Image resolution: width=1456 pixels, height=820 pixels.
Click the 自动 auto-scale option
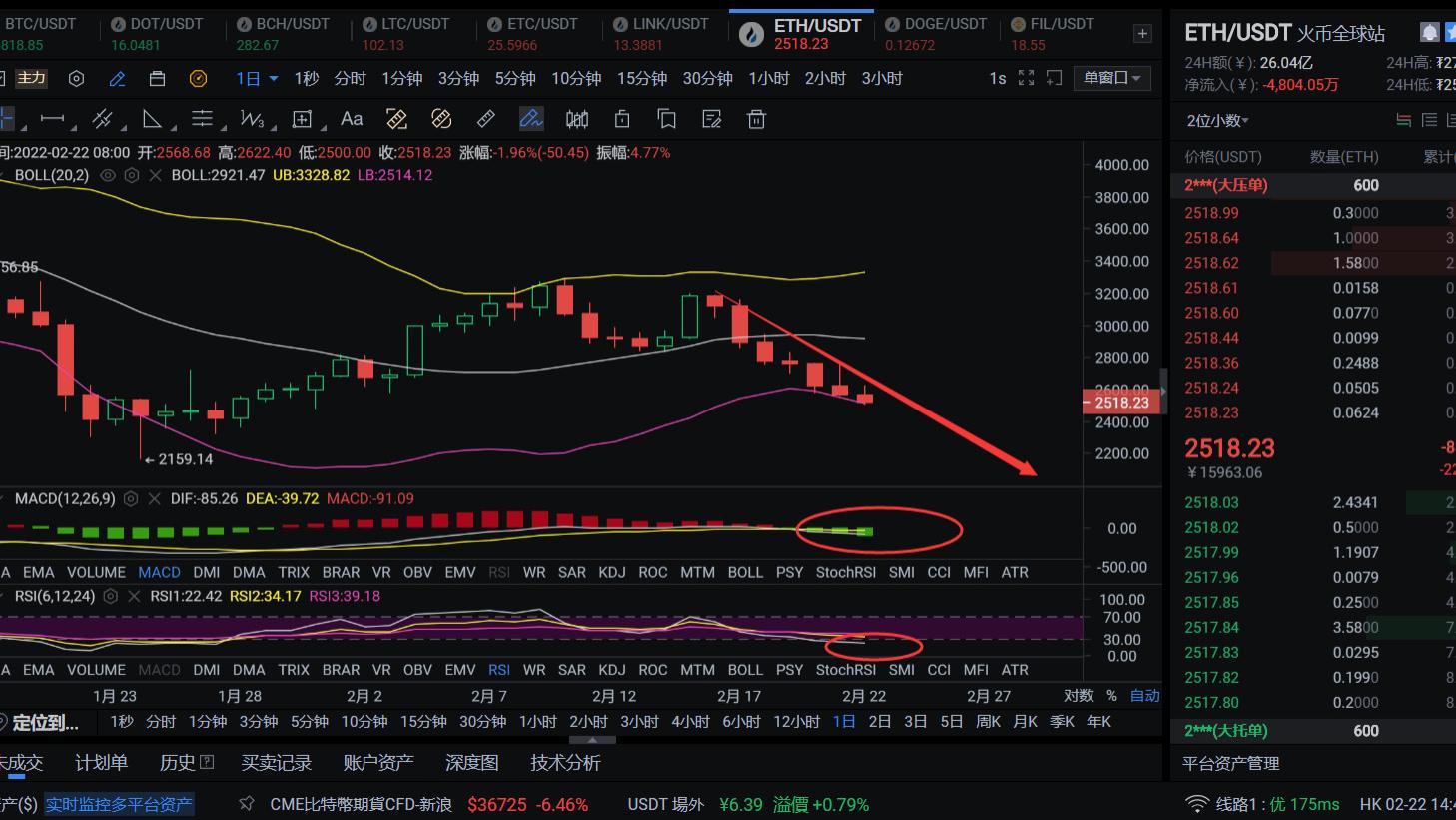(1145, 695)
